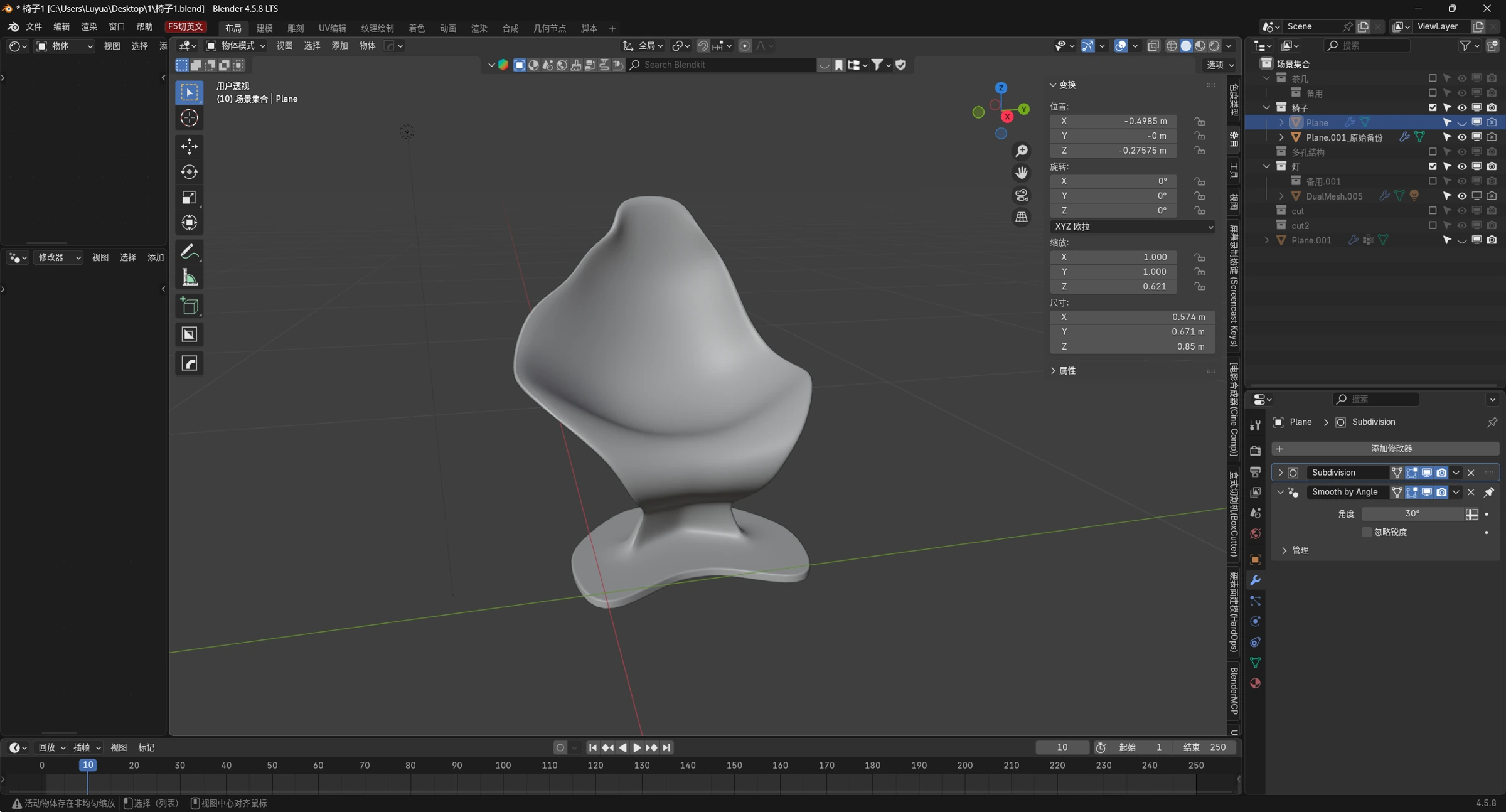Pick the Add Cube tool
The width and height of the screenshot is (1506, 812).
(x=189, y=306)
